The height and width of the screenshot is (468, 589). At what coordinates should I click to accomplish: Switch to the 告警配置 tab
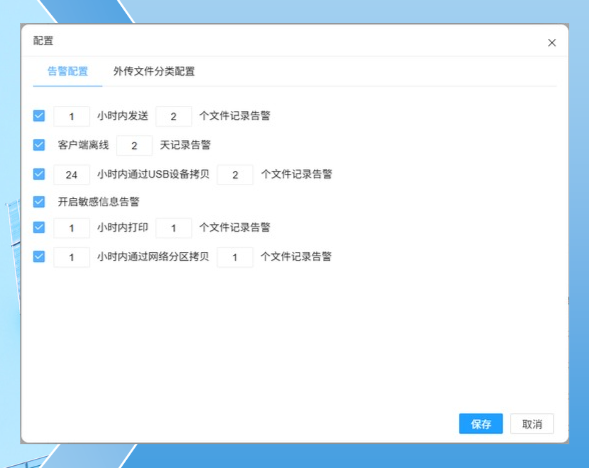click(68, 71)
